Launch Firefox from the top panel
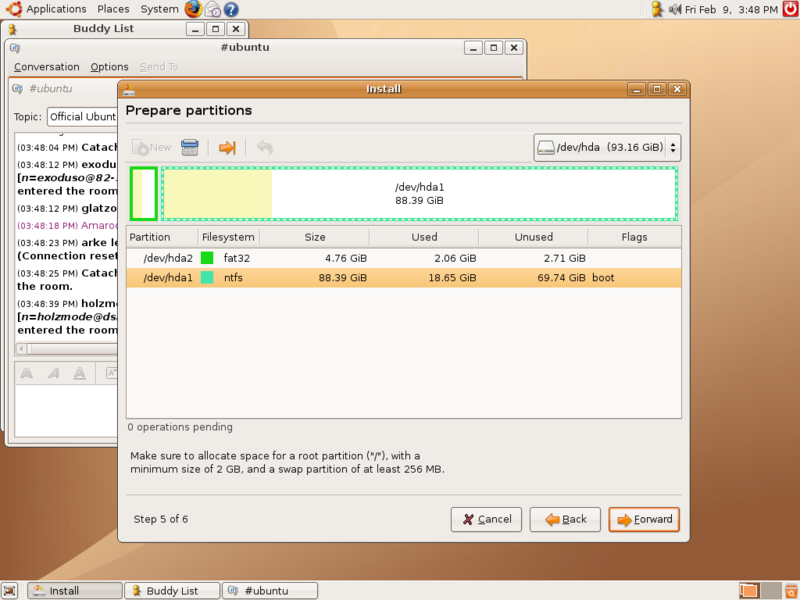Image resolution: width=800 pixels, height=600 pixels. click(193, 9)
